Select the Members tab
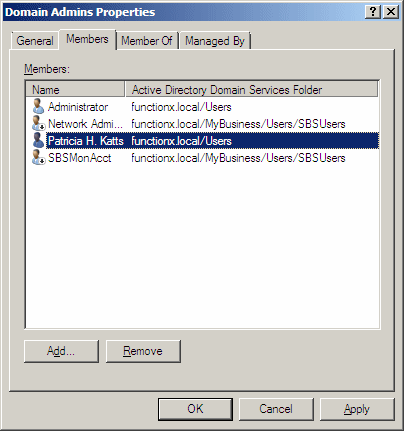Image resolution: width=404 pixels, height=431 pixels. (87, 39)
